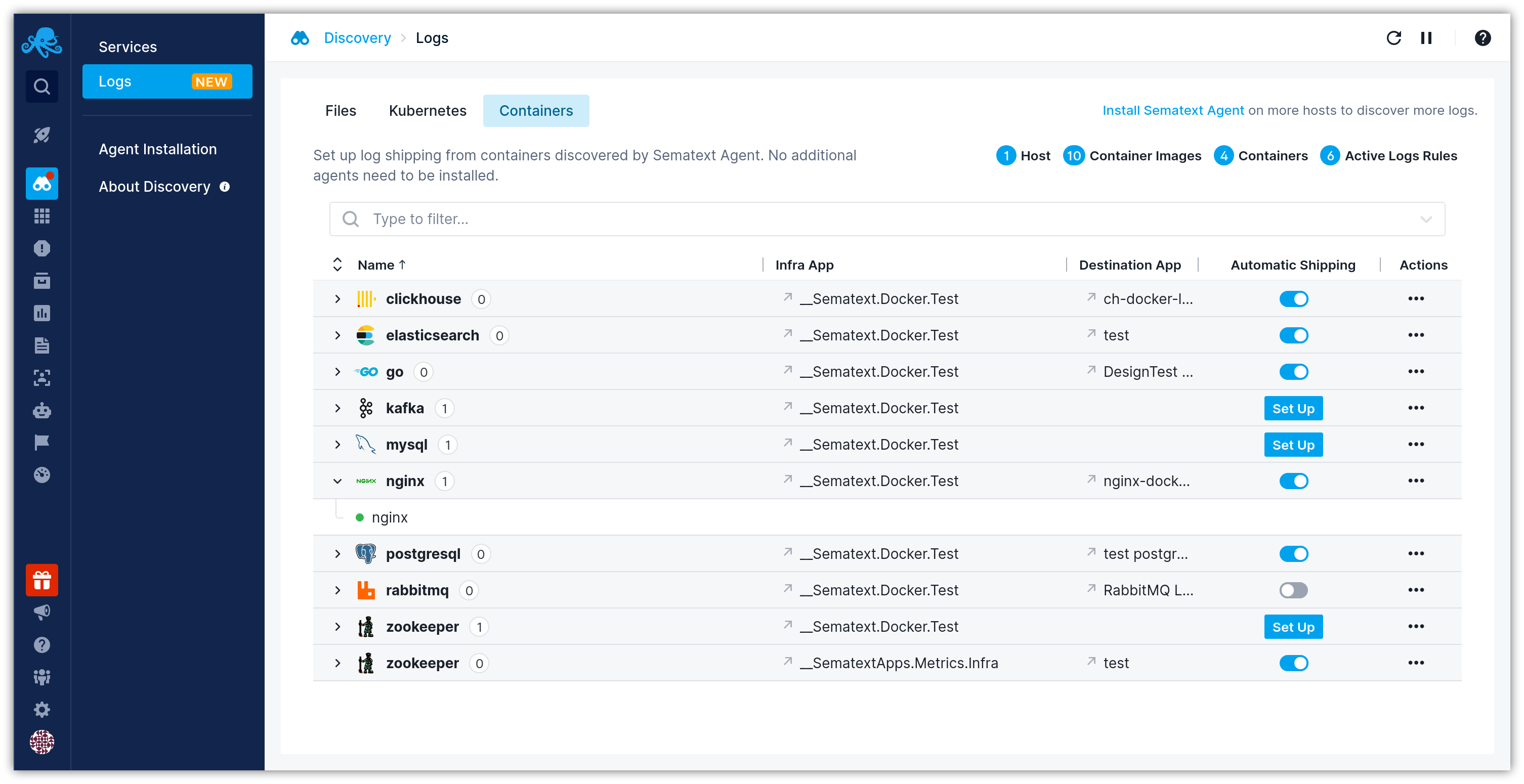Viewport: 1524px width, 784px height.
Task: Click Set Up button for mysql
Action: (1293, 445)
